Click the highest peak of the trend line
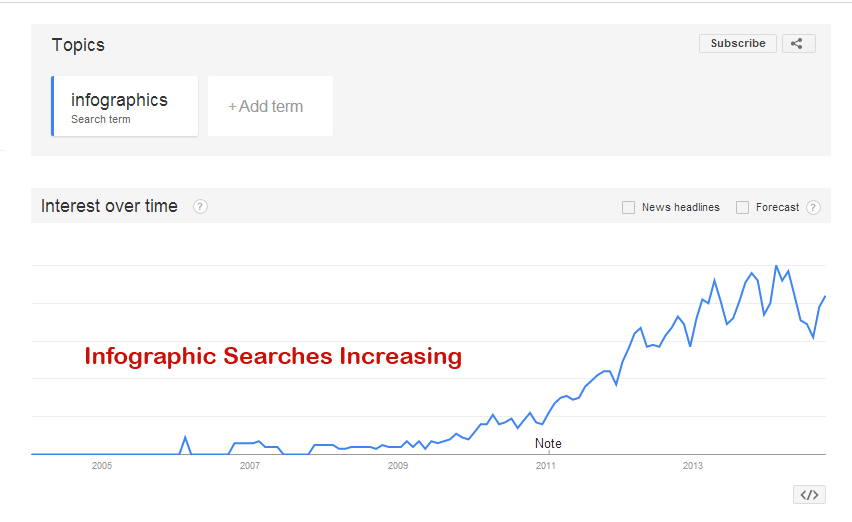Image resolution: width=852 pixels, height=522 pixels. point(776,266)
